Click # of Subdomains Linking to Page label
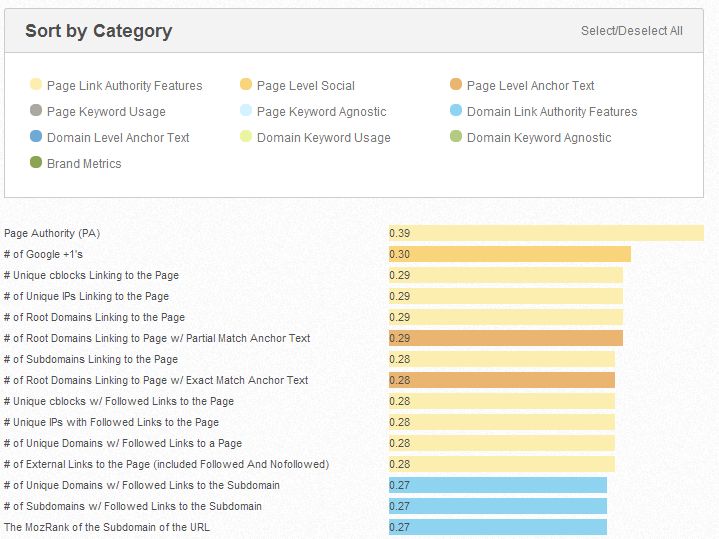Viewport: 719px width, 539px height. 91,359
